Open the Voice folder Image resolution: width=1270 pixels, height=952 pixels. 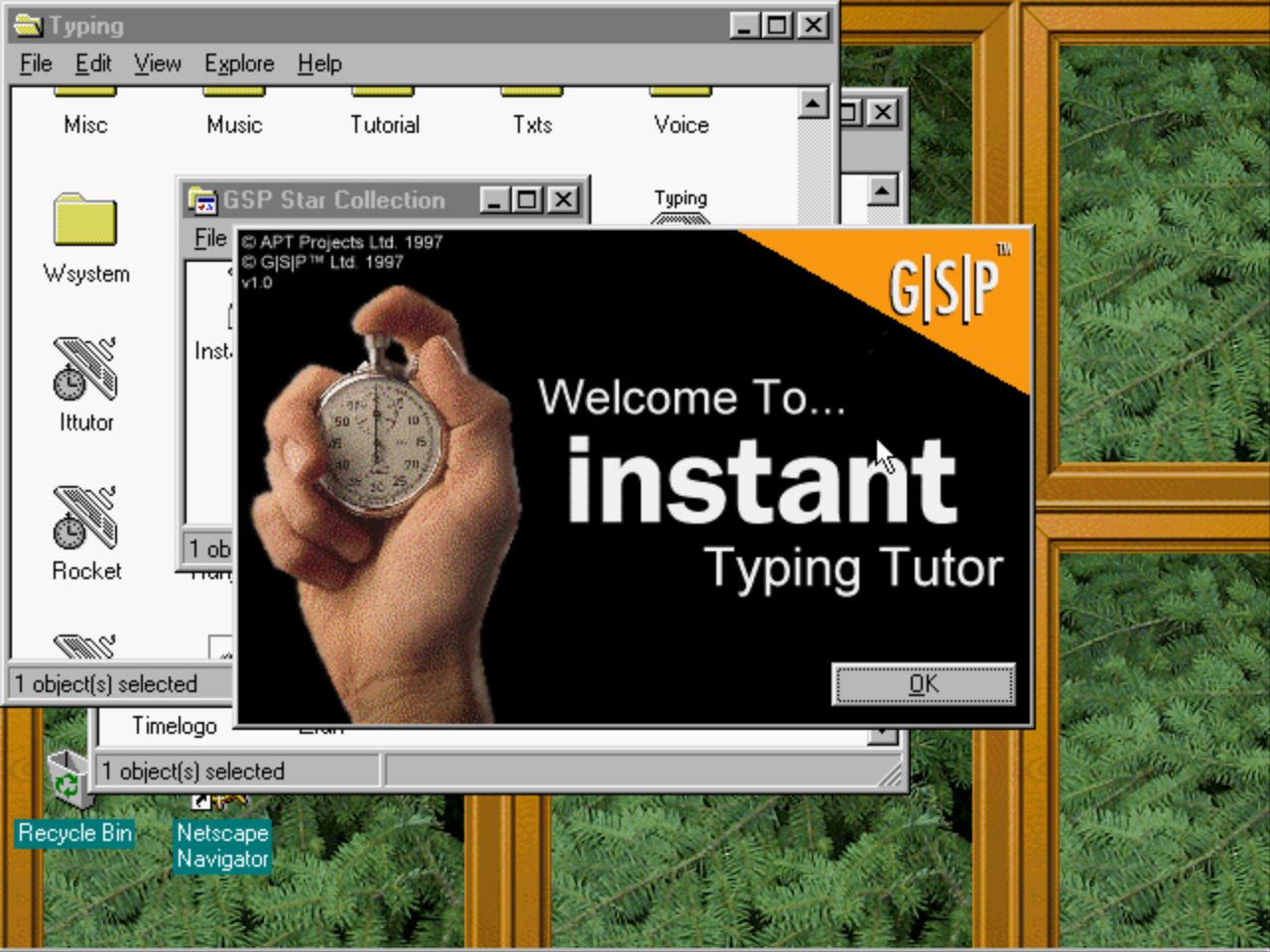[681, 111]
